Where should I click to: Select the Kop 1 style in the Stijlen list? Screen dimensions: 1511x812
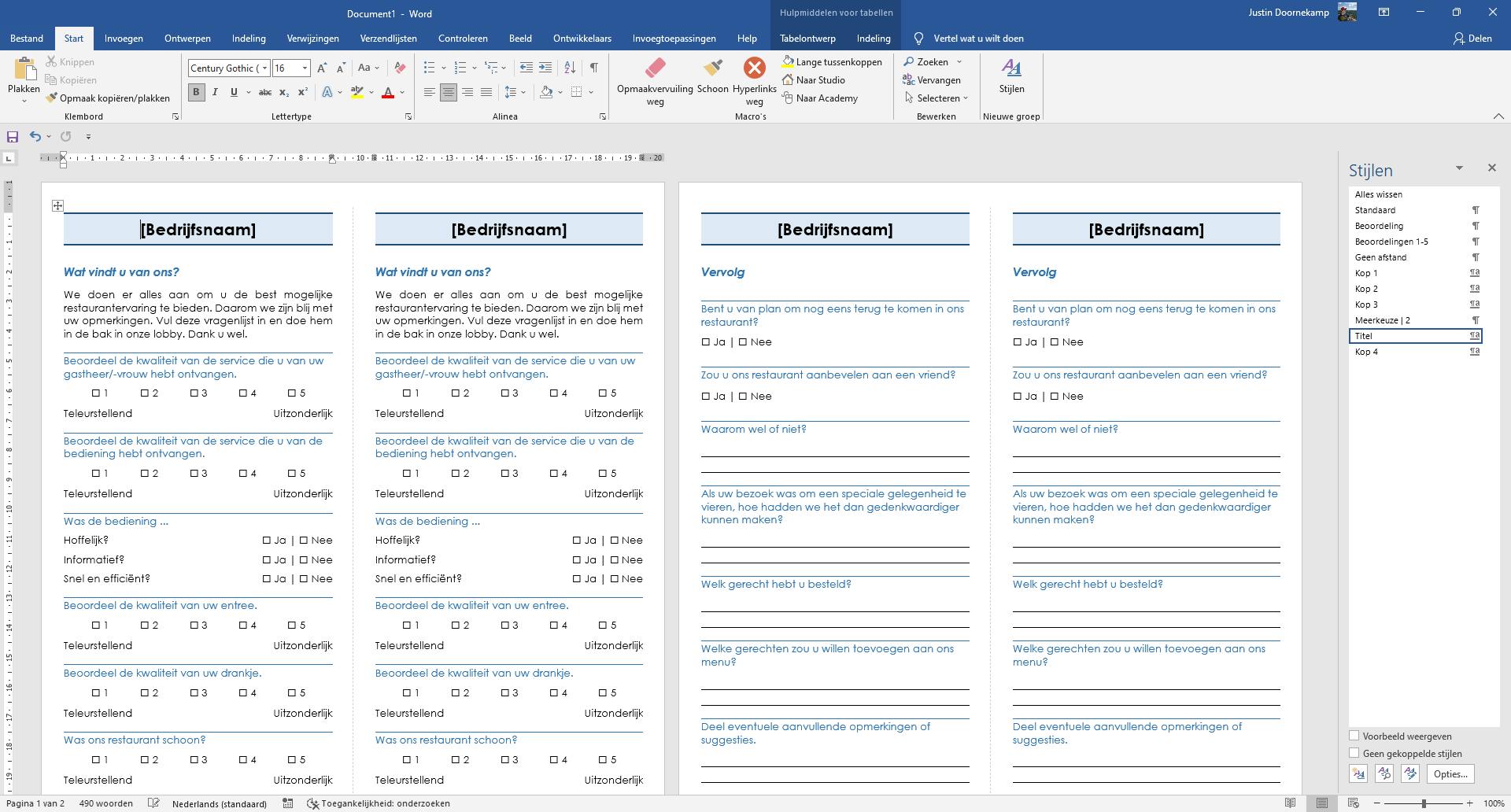[1366, 273]
